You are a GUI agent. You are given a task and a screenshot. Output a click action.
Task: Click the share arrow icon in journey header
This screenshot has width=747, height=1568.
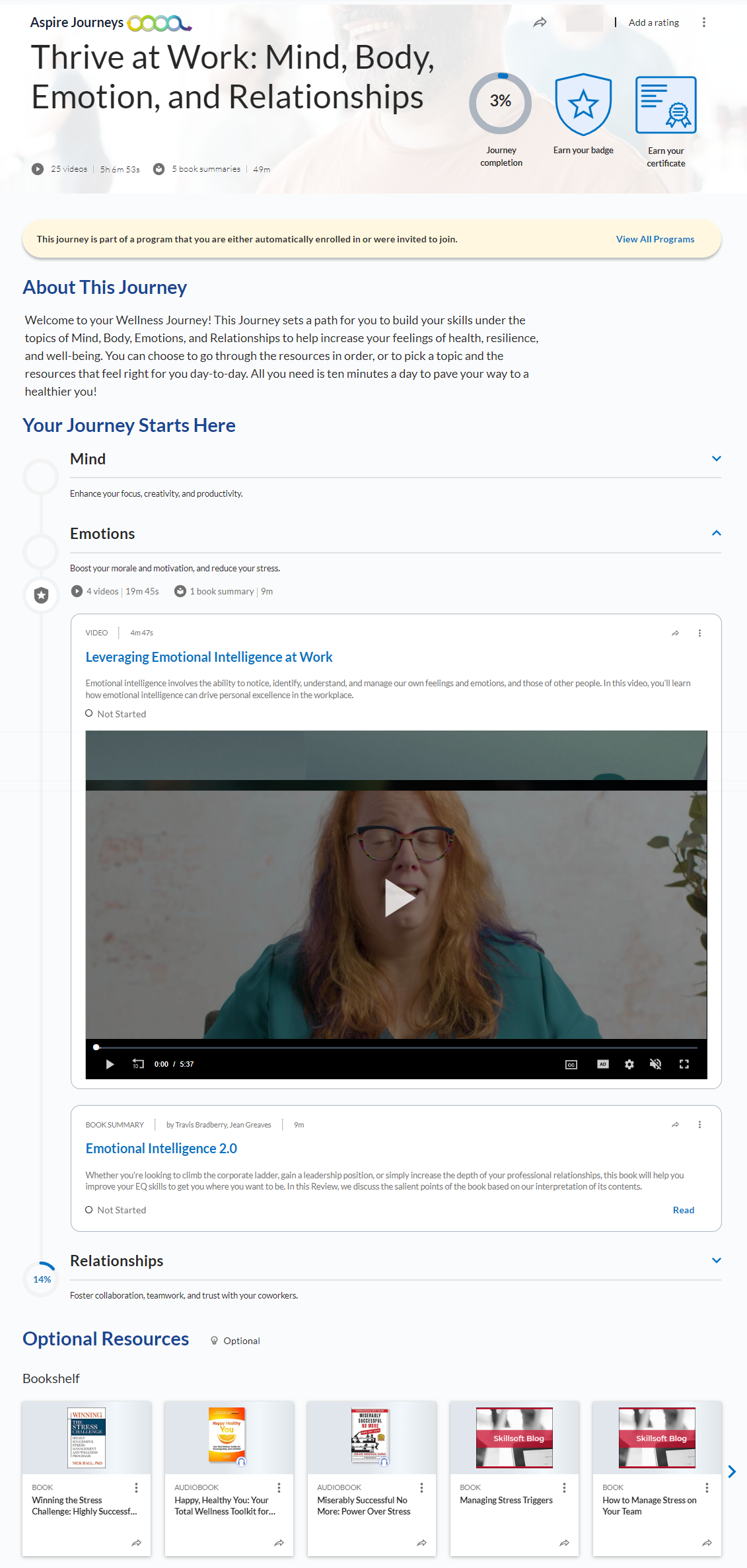click(x=540, y=22)
